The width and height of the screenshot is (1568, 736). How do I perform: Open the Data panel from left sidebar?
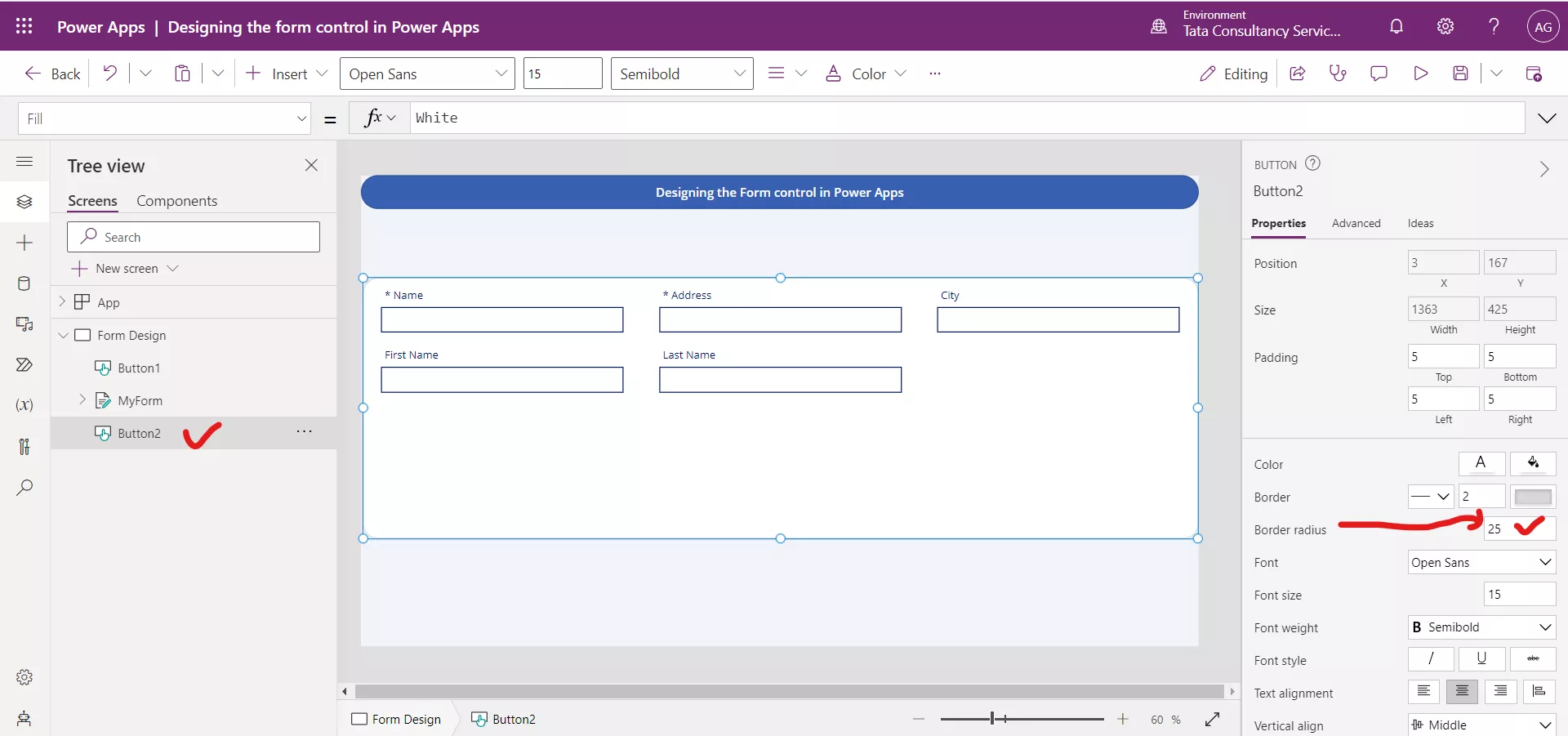[24, 283]
